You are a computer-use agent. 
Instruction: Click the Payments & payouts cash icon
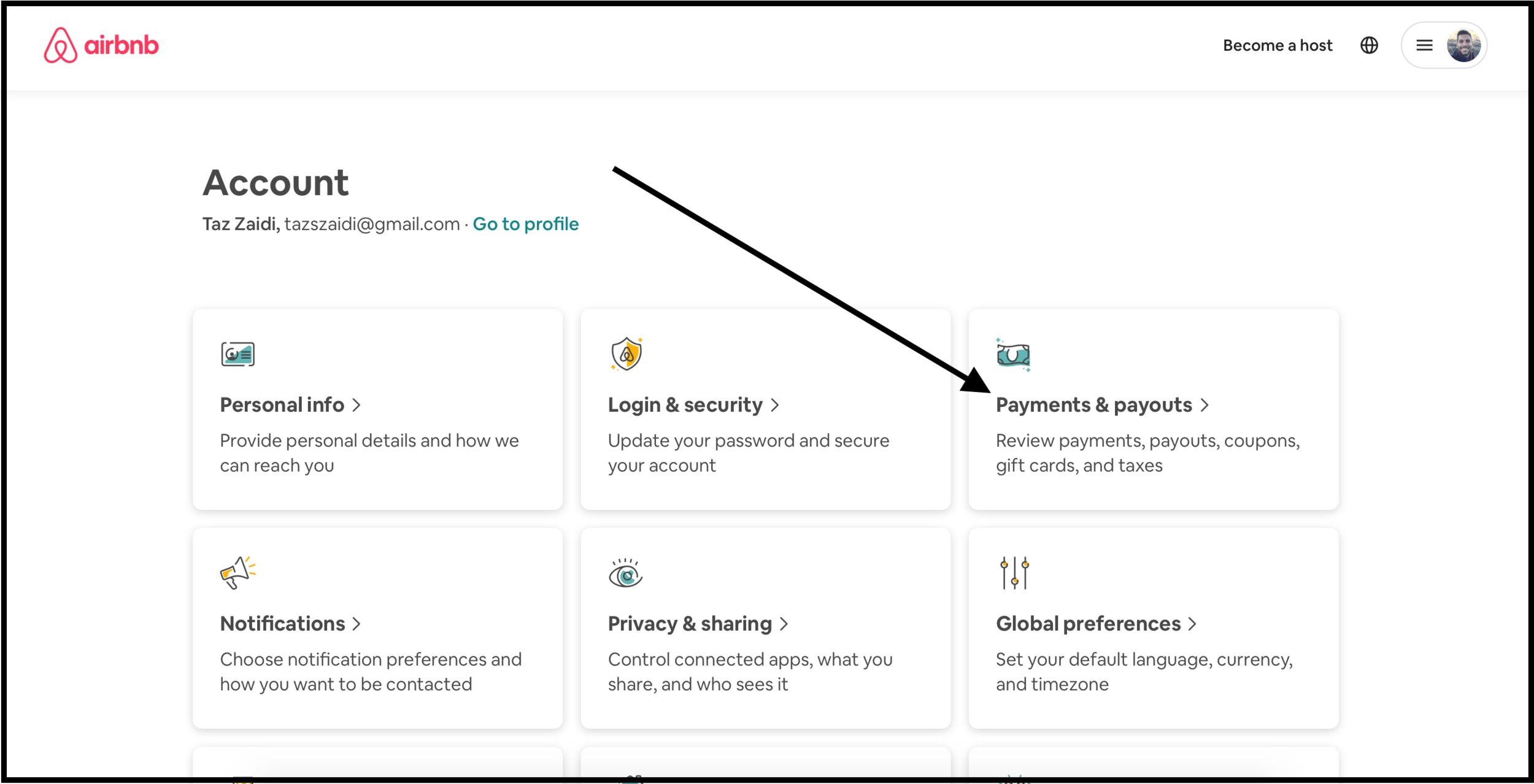tap(1013, 355)
